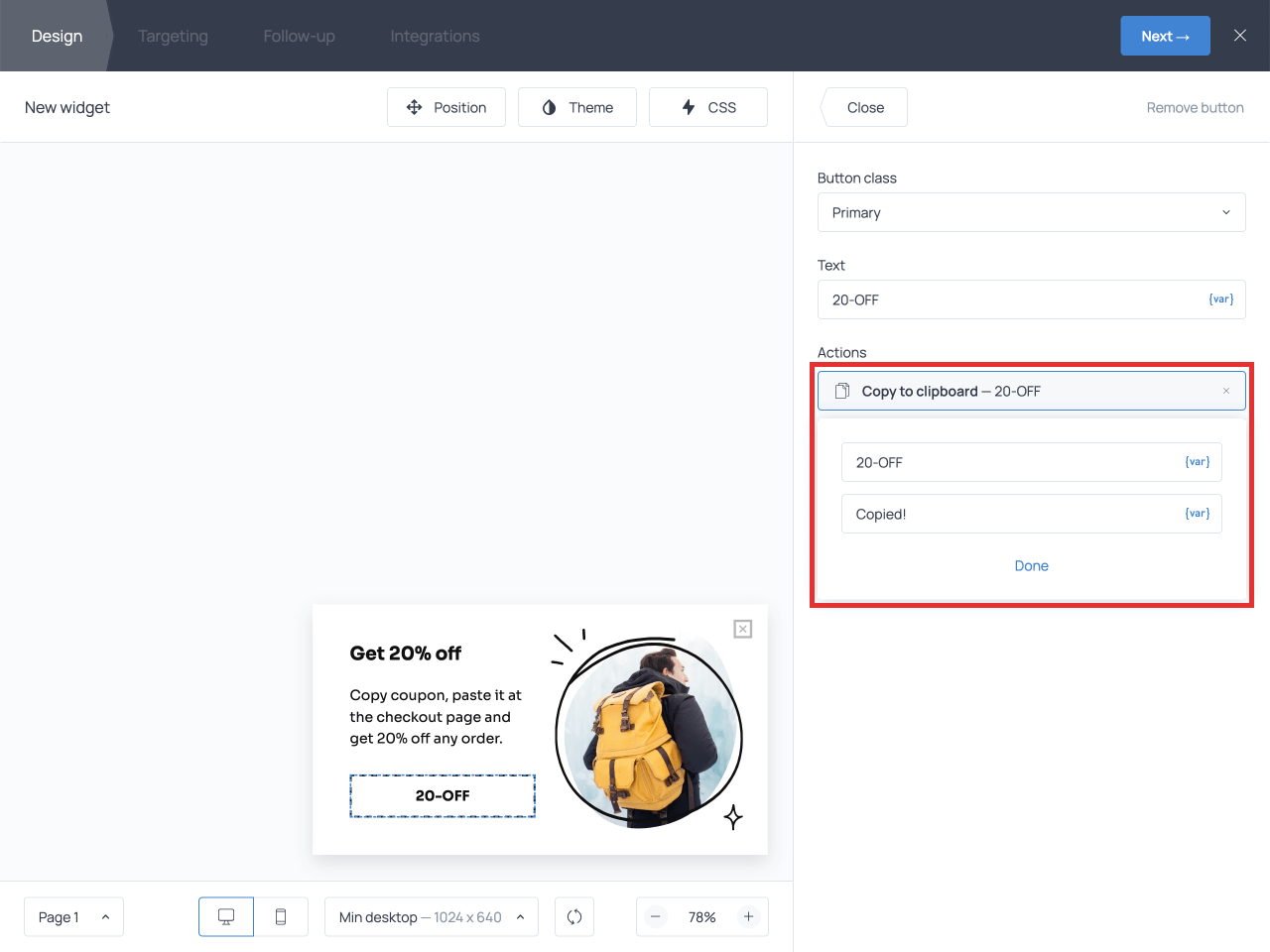Screen dimensions: 1270x952
Task: Switch to desktop preview mode
Action: [226, 917]
